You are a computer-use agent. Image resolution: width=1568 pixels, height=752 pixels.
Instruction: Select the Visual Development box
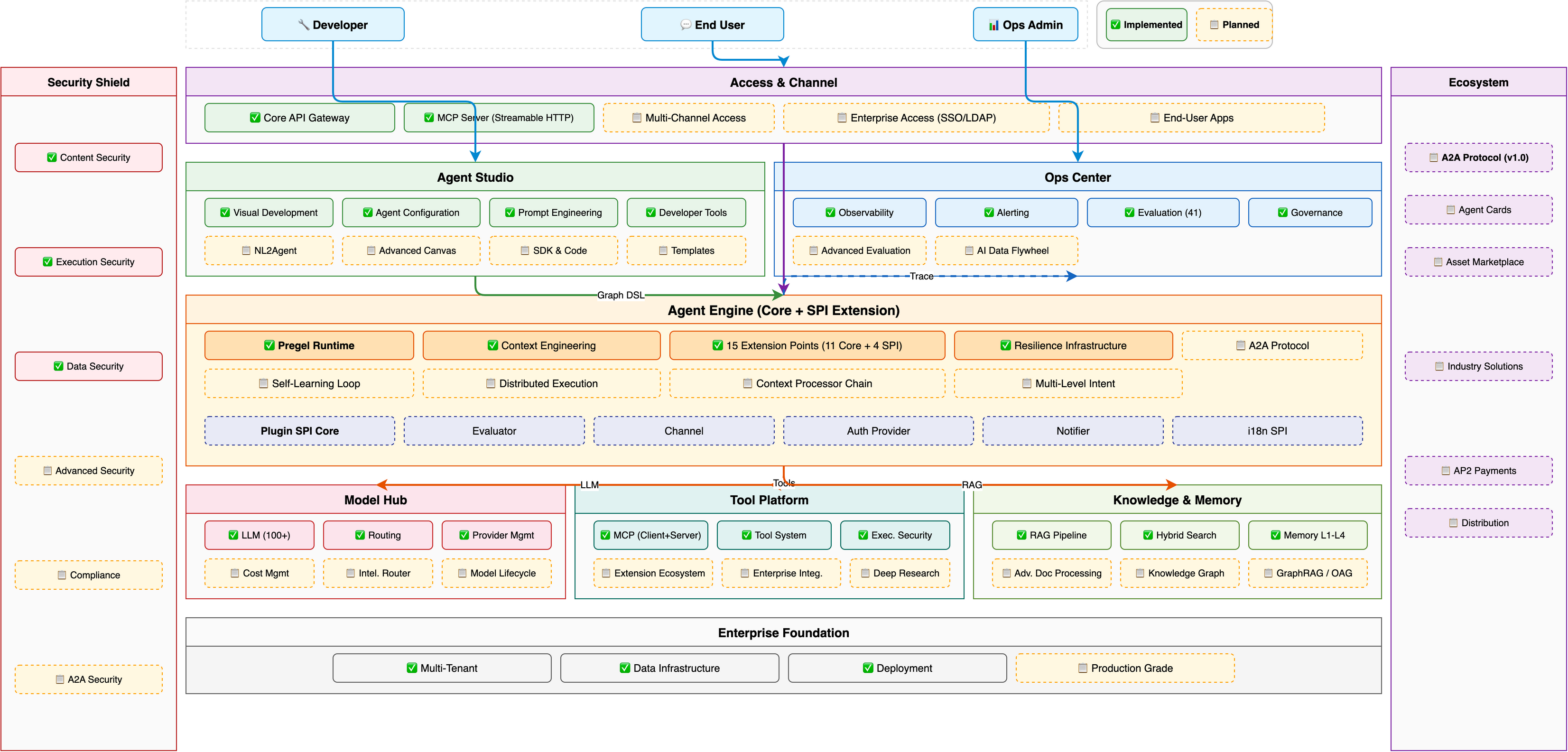pos(269,213)
